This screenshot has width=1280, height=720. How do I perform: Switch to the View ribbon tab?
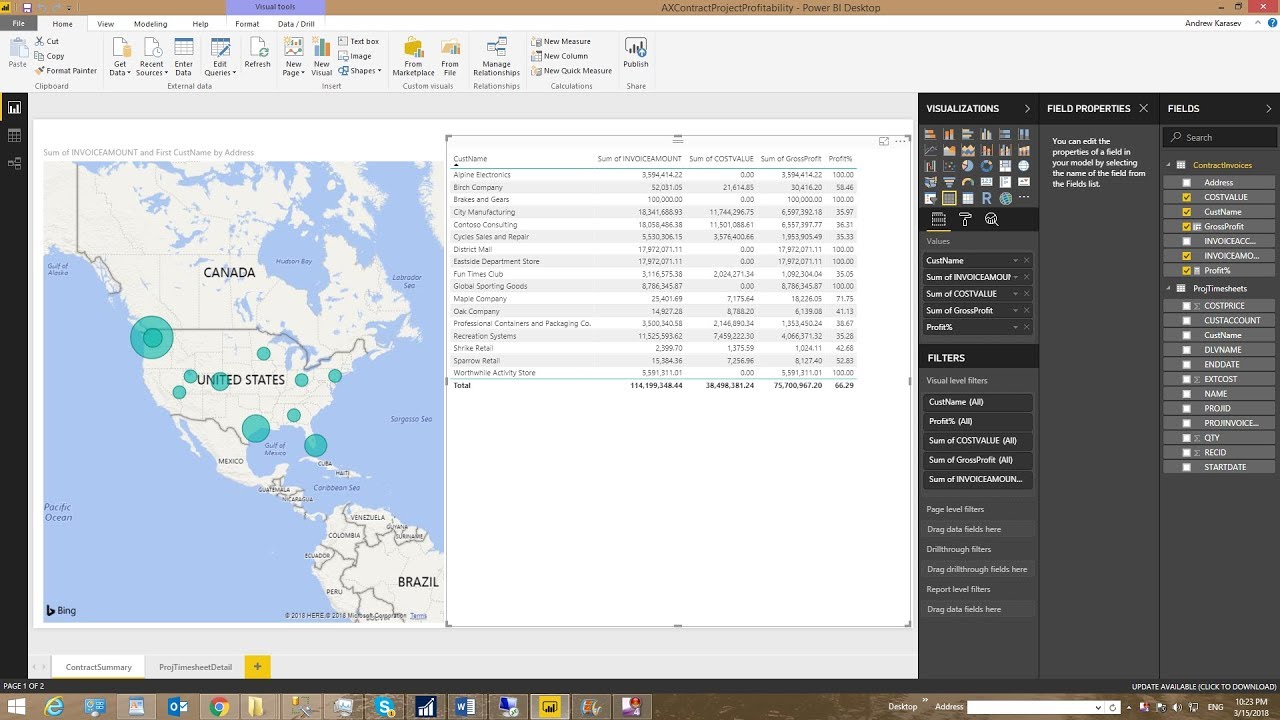[x=105, y=23]
